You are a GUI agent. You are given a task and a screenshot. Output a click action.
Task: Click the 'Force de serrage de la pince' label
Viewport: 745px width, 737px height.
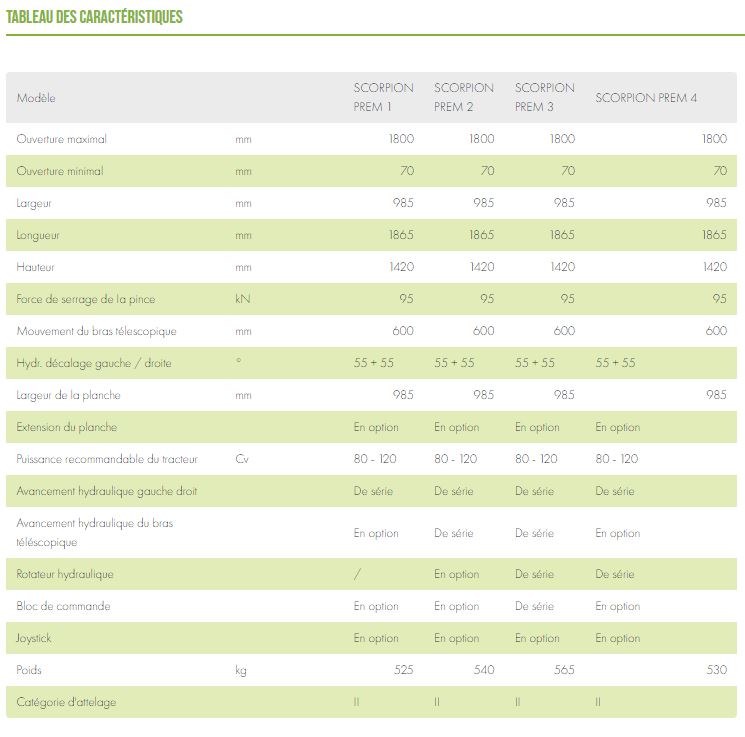(86, 299)
